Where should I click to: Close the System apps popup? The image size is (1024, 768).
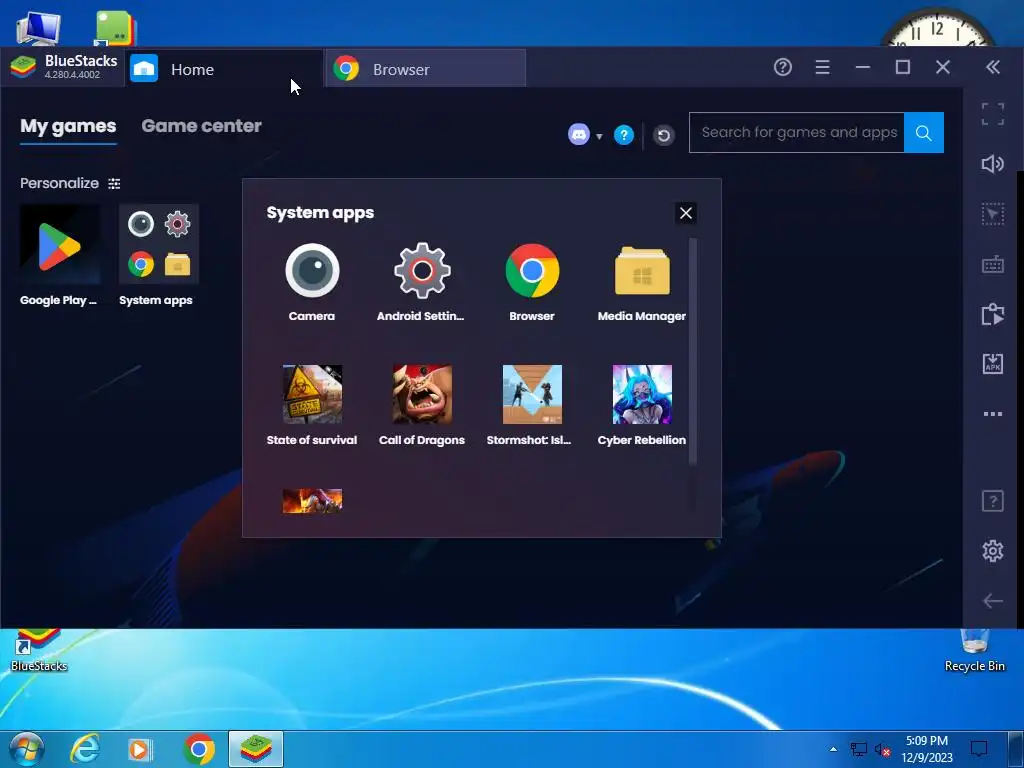point(686,213)
